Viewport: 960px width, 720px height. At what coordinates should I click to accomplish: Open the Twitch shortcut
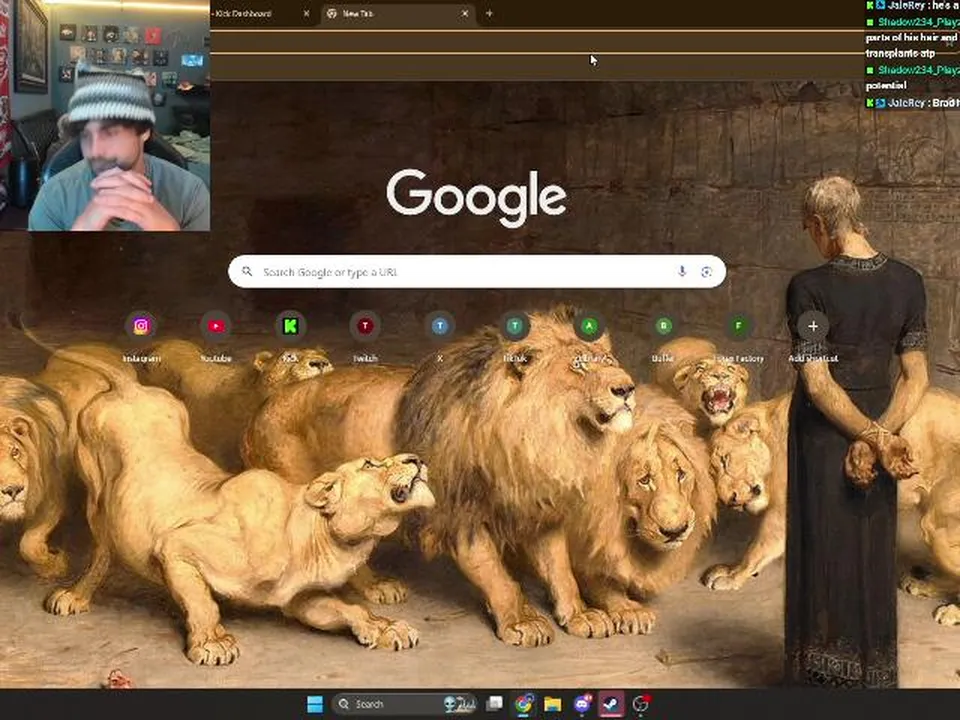pyautogui.click(x=366, y=326)
